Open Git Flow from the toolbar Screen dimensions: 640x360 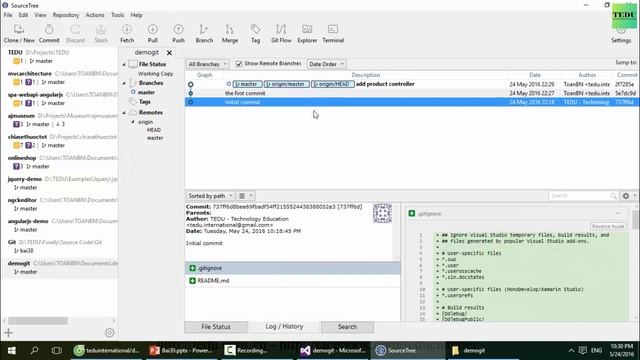[x=281, y=33]
